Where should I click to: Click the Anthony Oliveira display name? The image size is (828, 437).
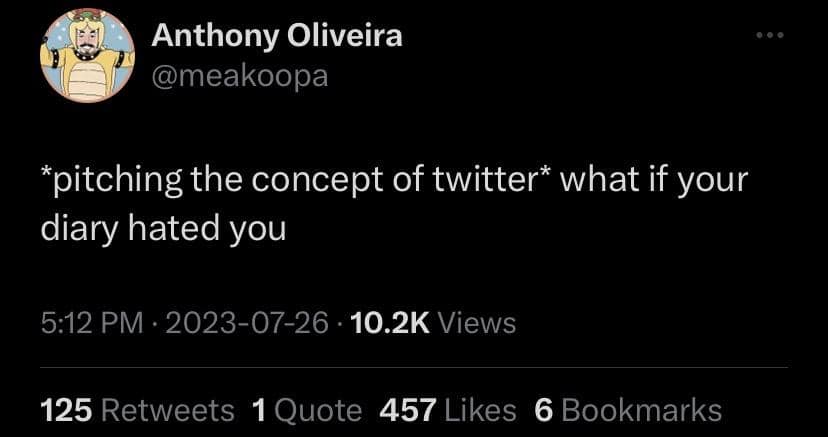(x=277, y=36)
